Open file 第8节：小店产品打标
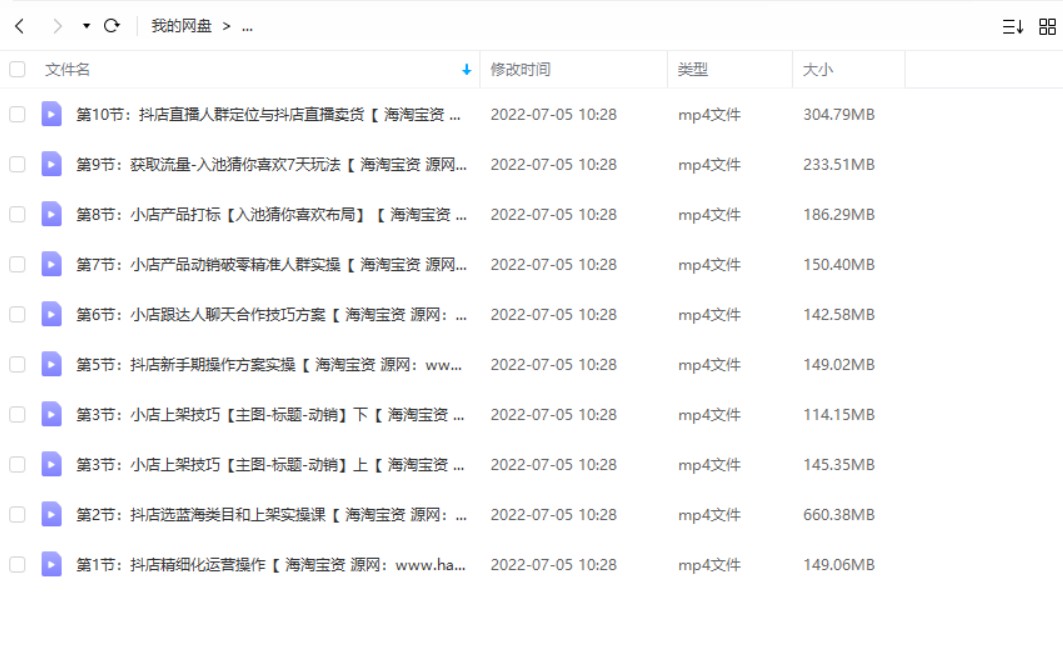This screenshot has width=1063, height=654. tap(271, 215)
